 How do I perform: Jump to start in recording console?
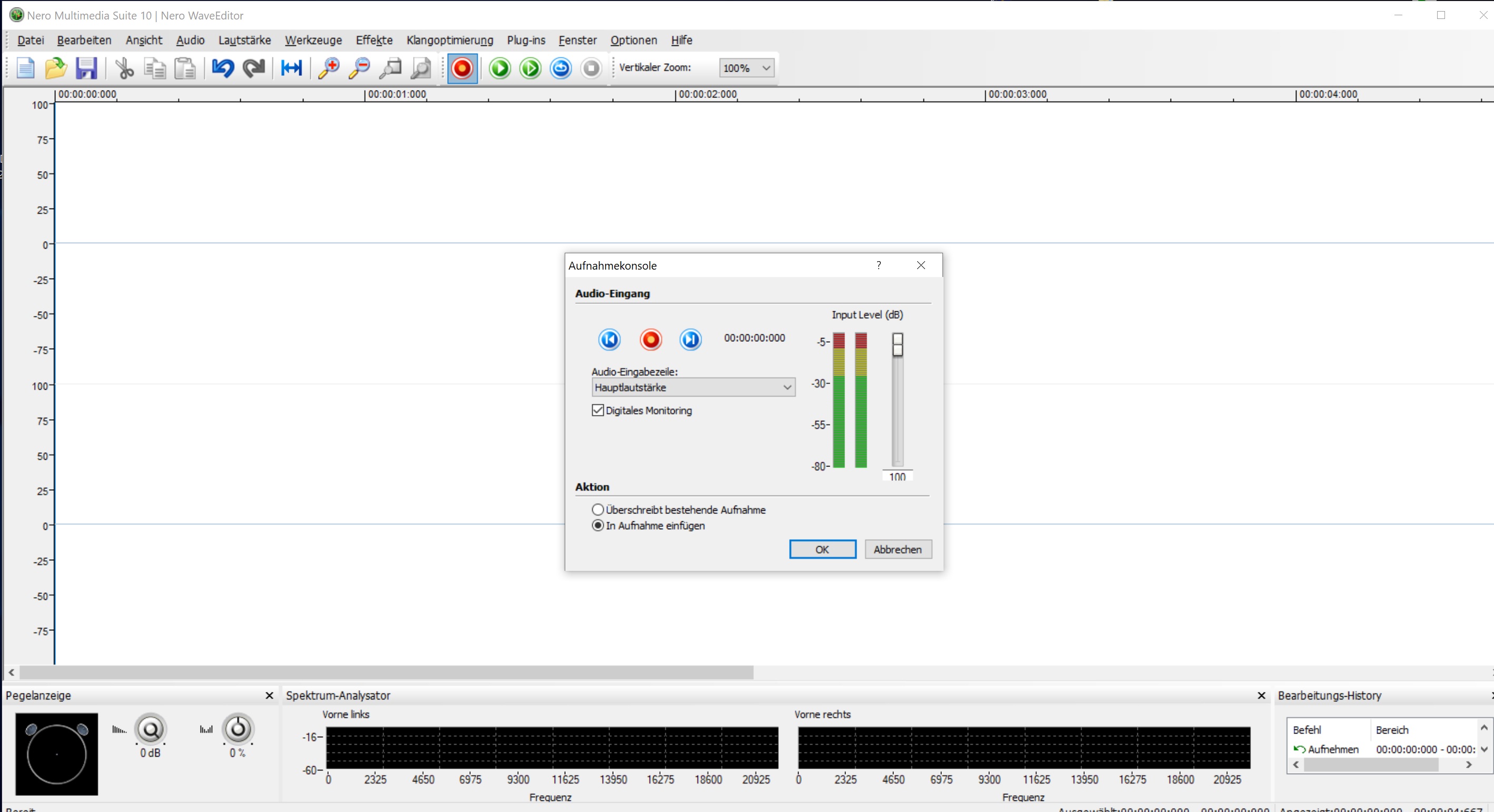(609, 340)
